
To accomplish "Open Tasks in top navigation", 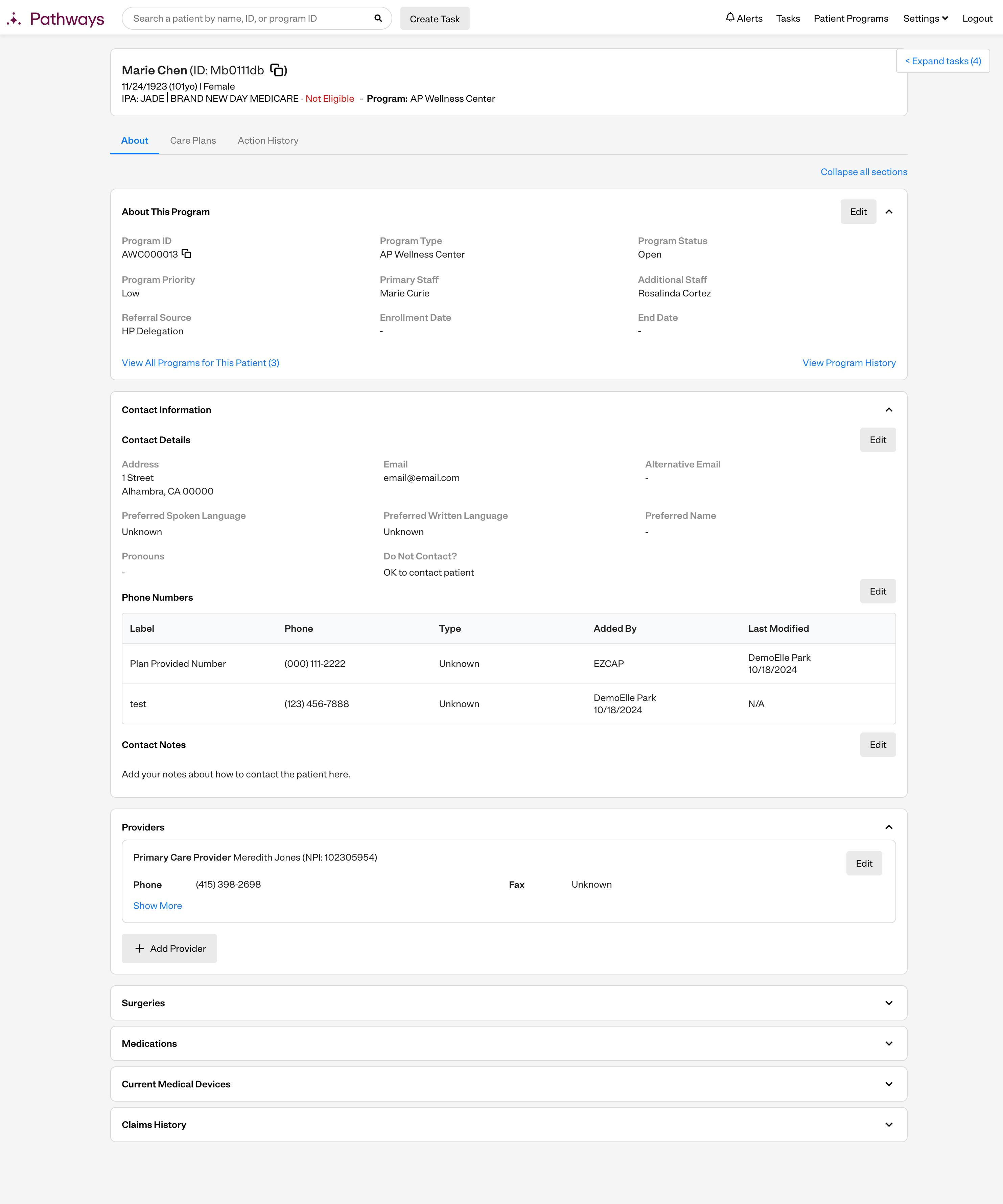I will pos(788,18).
